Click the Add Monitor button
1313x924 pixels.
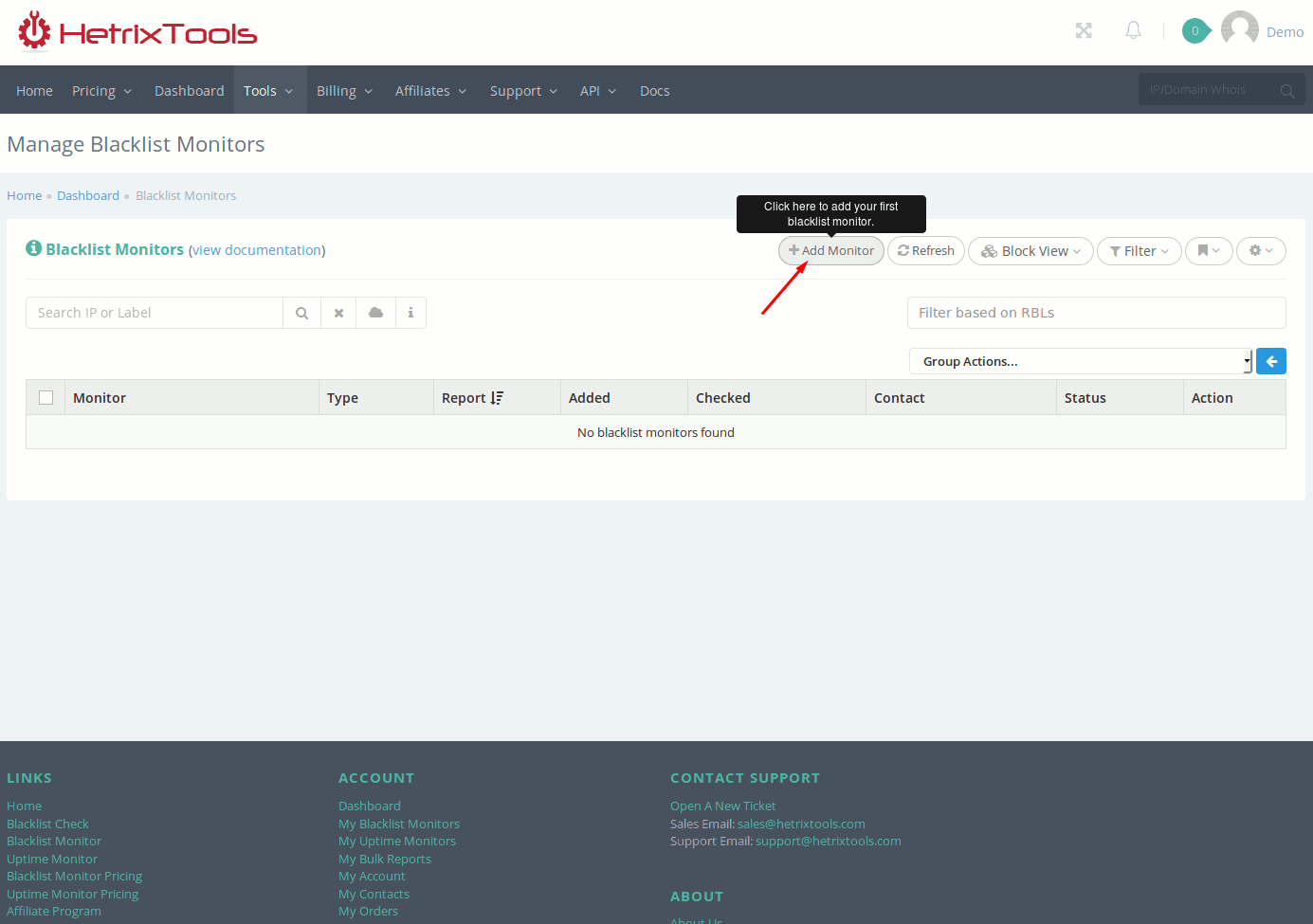[x=831, y=251]
